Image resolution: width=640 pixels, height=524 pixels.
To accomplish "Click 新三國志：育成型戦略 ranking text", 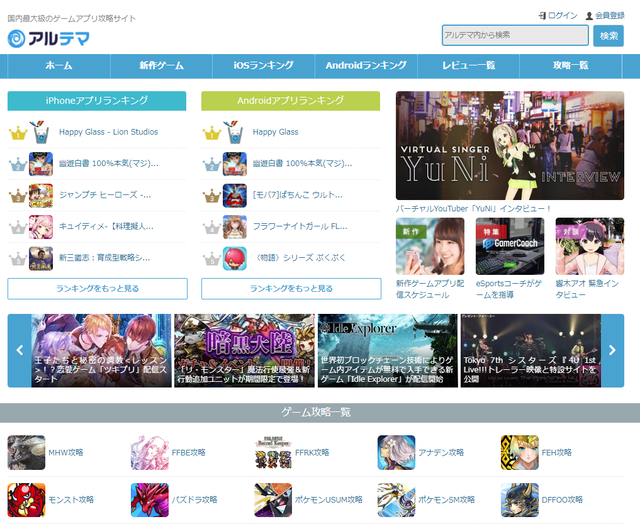I will tap(104, 258).
